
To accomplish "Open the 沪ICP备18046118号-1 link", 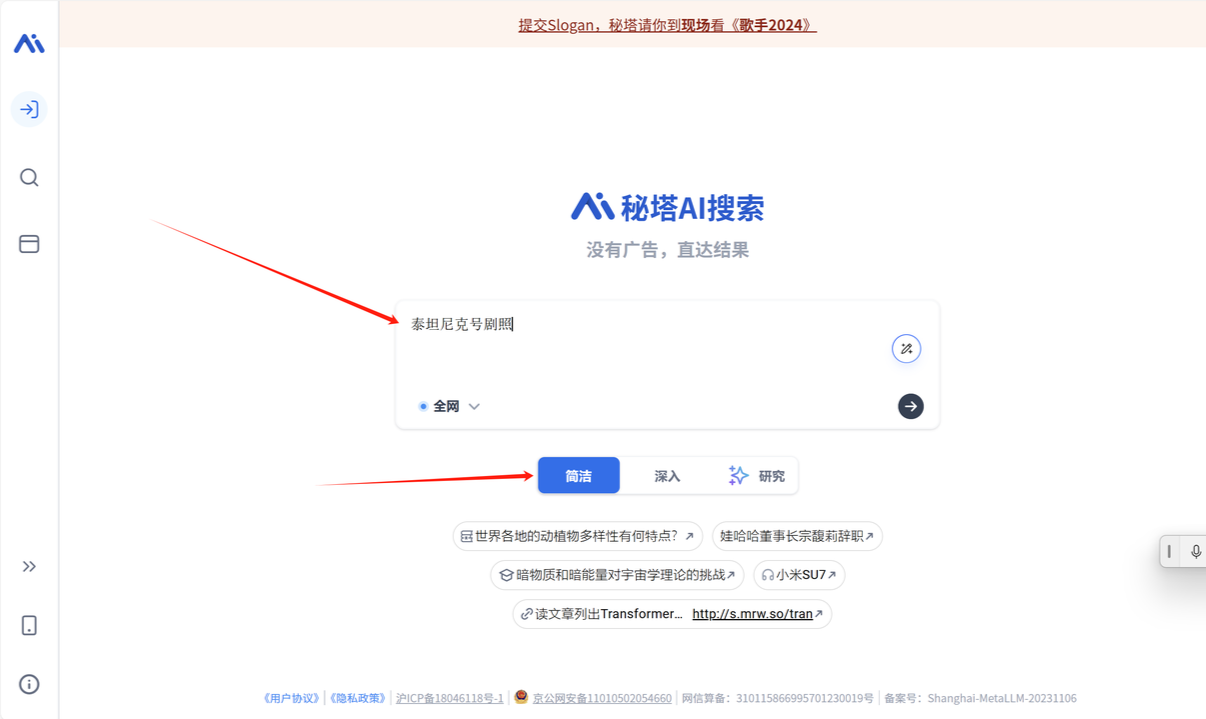I will tap(449, 698).
